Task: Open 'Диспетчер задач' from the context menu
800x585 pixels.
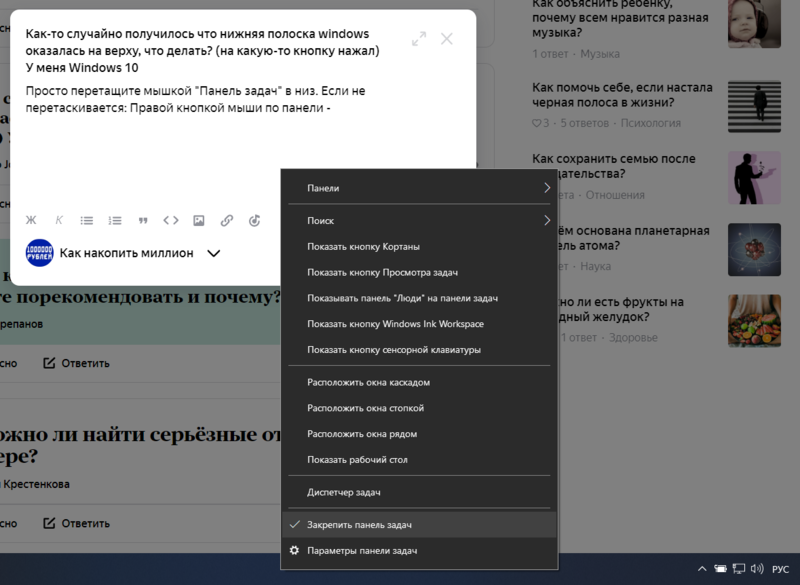Action: [x=419, y=492]
